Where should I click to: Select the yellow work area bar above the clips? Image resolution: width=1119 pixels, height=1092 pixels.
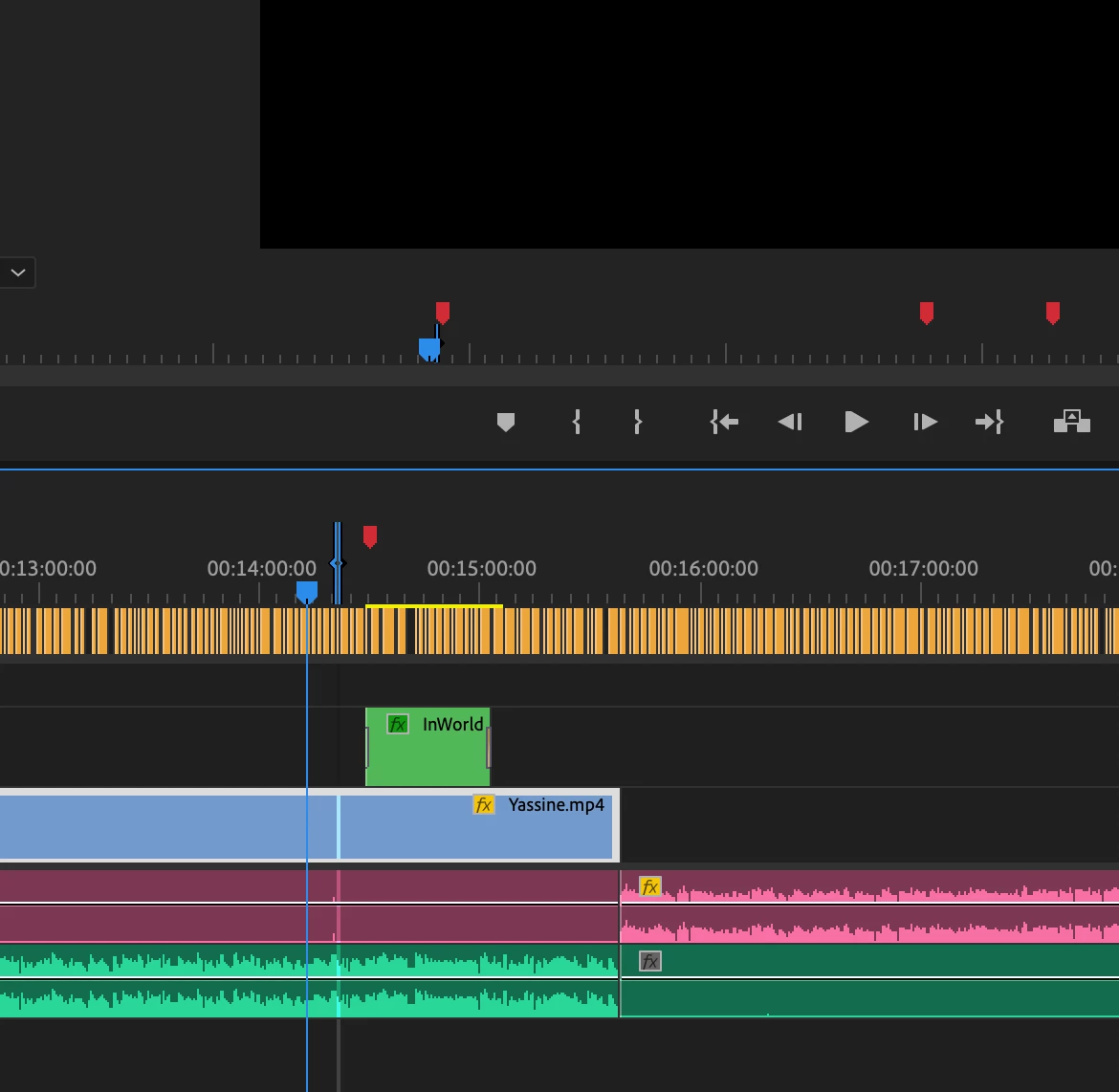pyautogui.click(x=434, y=606)
